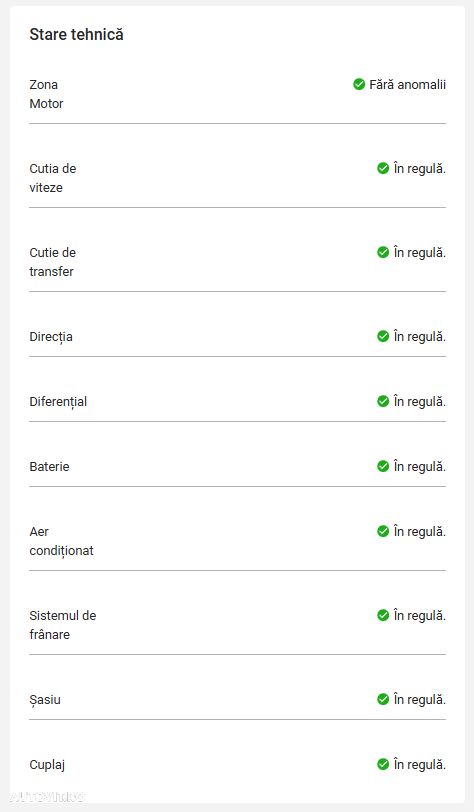This screenshot has height=812, width=474.
Task: Click the green check icon for Zona Motor
Action: pos(359,84)
